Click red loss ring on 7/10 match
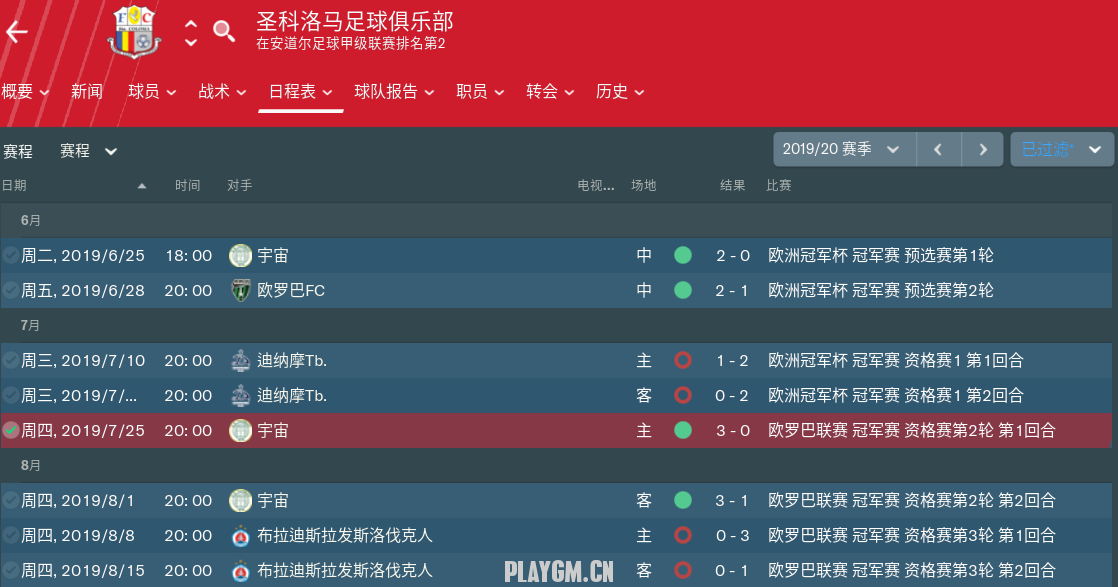 pyautogui.click(x=683, y=361)
